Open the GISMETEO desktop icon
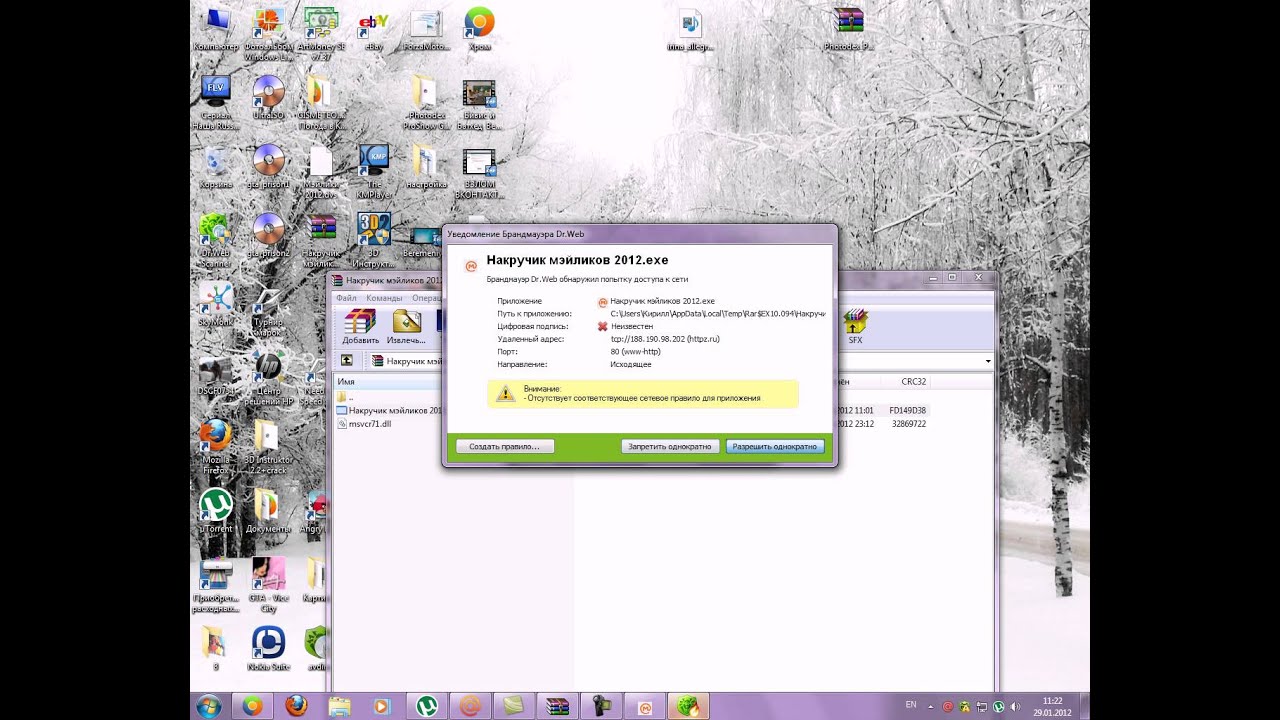Viewport: 1280px width, 720px height. 321,103
